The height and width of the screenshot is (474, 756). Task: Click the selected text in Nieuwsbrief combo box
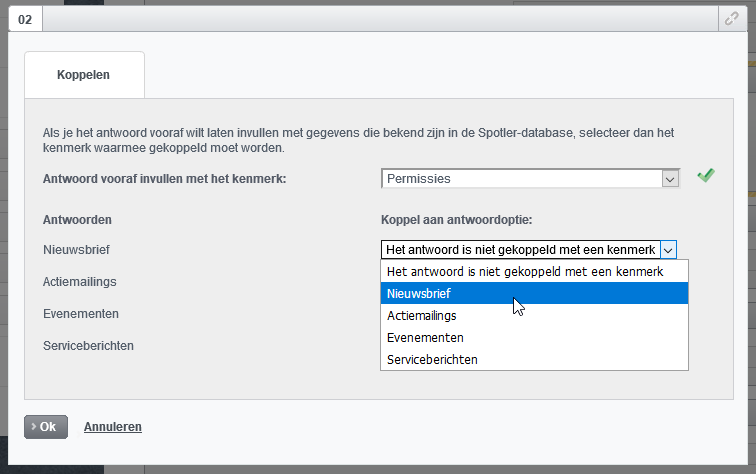(x=520, y=249)
